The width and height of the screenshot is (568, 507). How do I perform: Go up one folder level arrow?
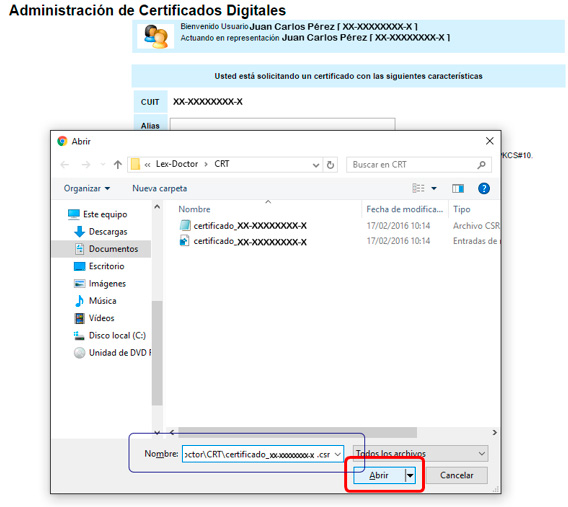click(x=117, y=165)
